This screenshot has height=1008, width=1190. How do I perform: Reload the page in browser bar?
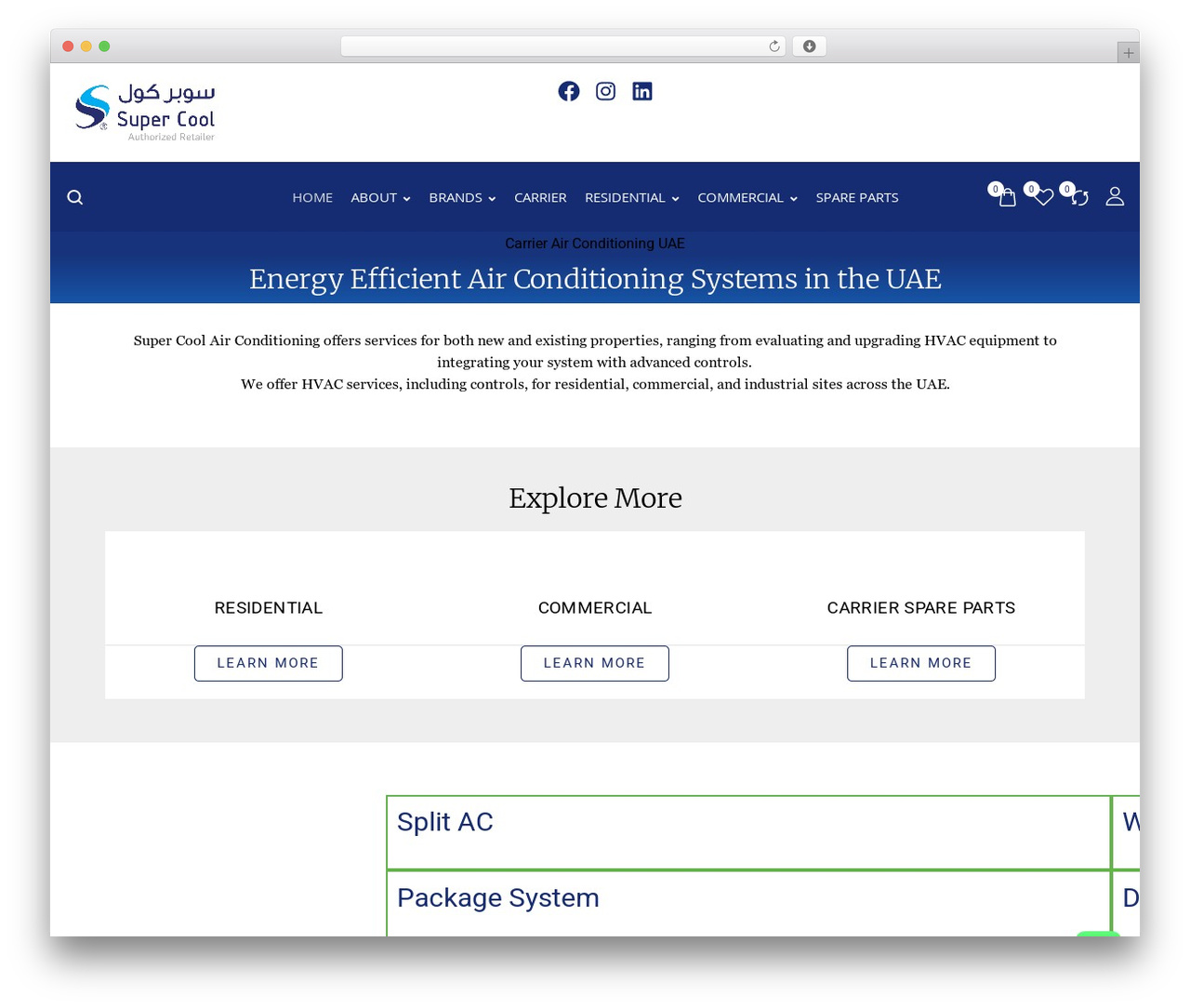tap(774, 46)
